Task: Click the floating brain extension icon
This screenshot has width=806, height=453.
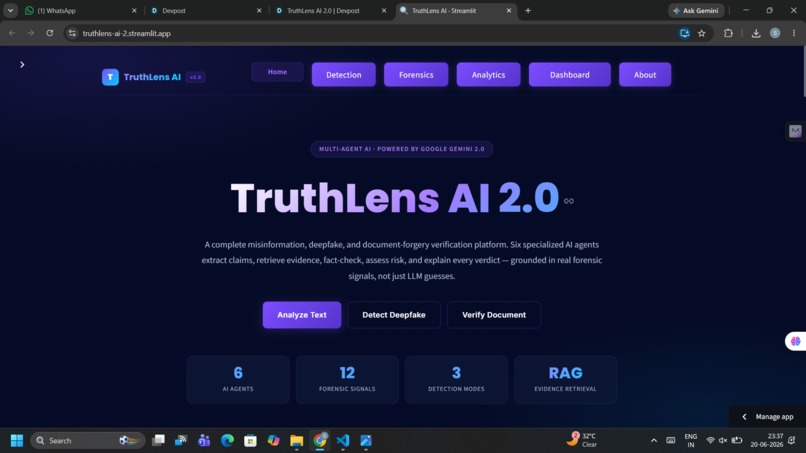Action: click(796, 341)
